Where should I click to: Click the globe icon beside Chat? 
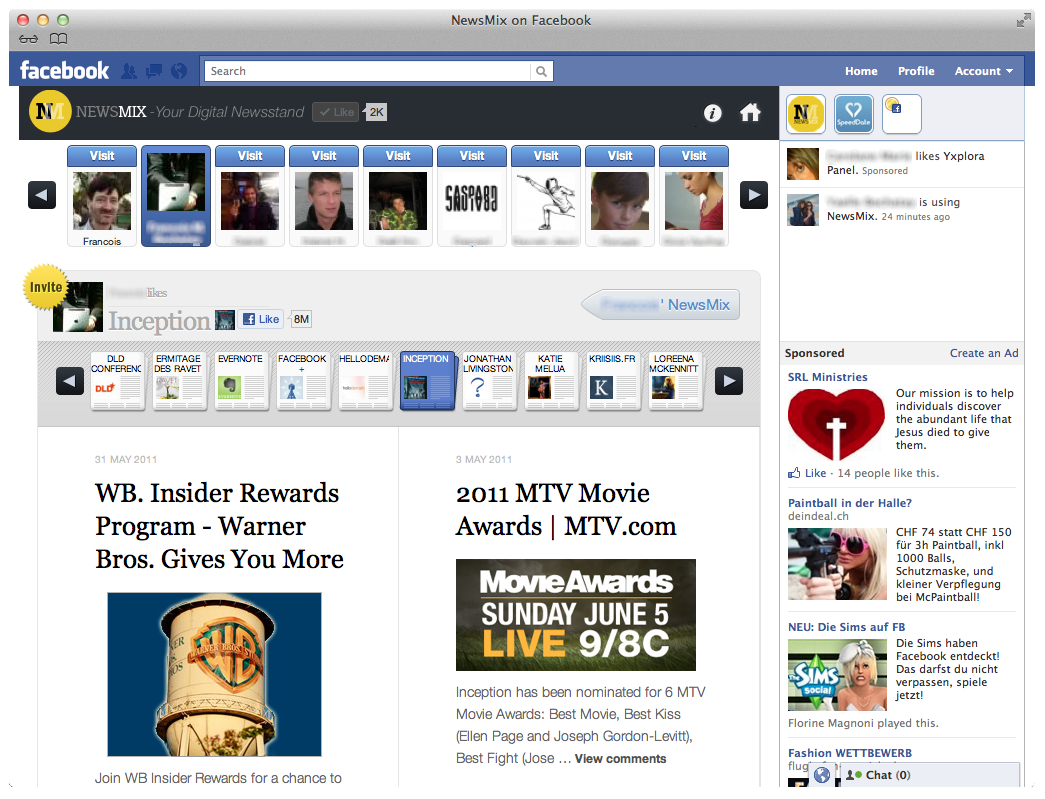[822, 775]
